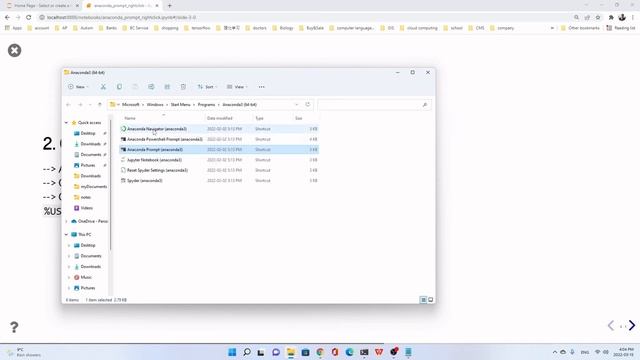Open the cloud computing bookmarks folder

coord(419,28)
